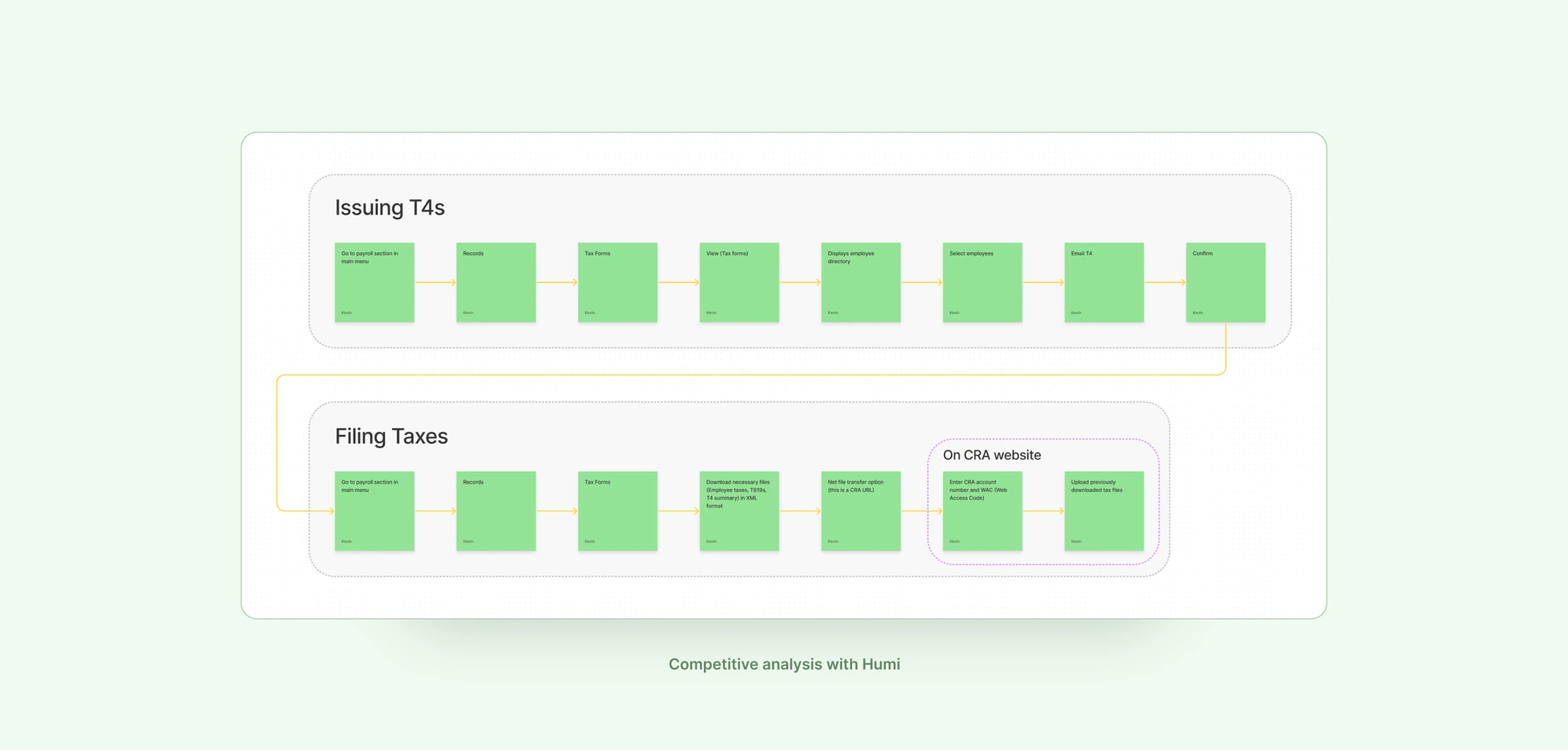The image size is (1568, 750).
Task: Select the Email T4 sticky note
Action: 1104,282
